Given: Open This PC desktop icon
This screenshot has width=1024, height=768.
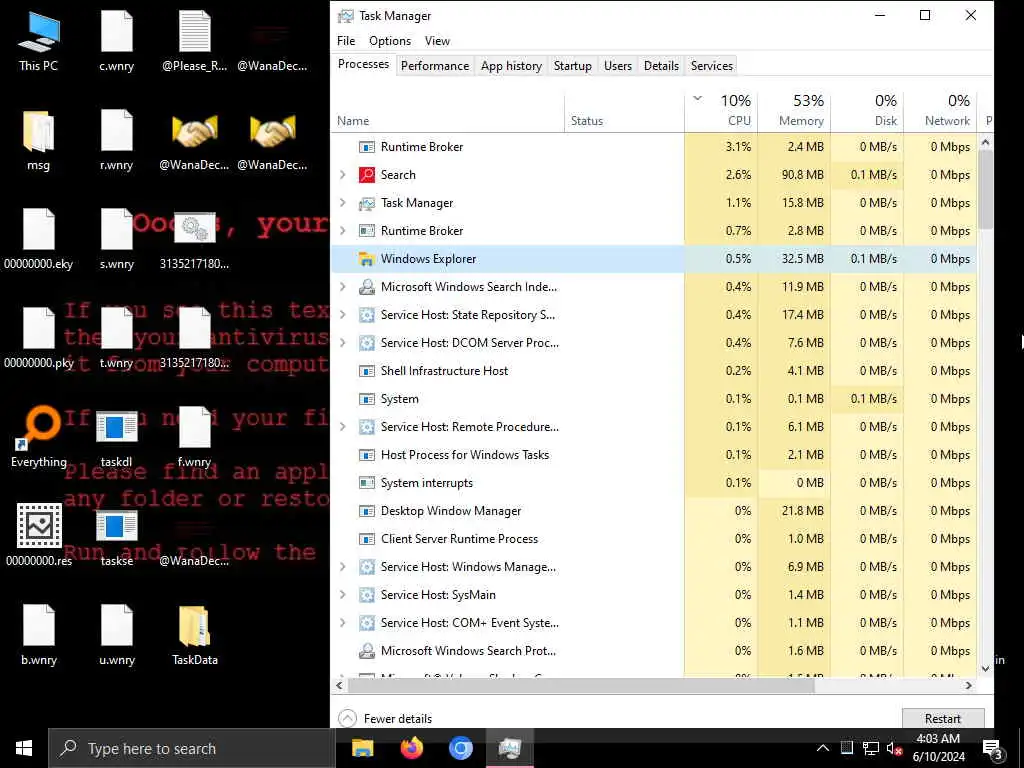Looking at the screenshot, I should pyautogui.click(x=38, y=42).
